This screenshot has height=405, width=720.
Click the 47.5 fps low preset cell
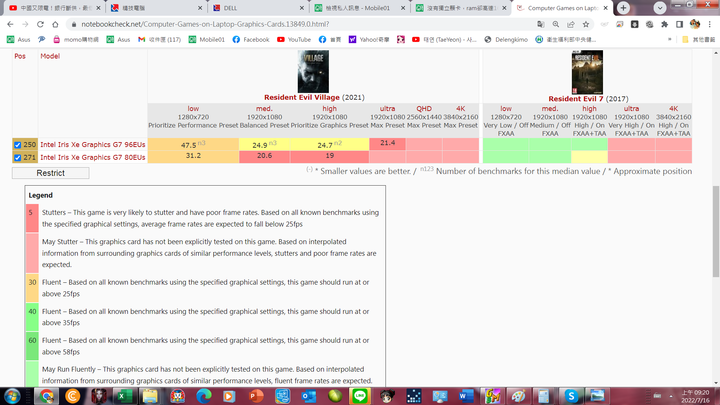coord(193,144)
